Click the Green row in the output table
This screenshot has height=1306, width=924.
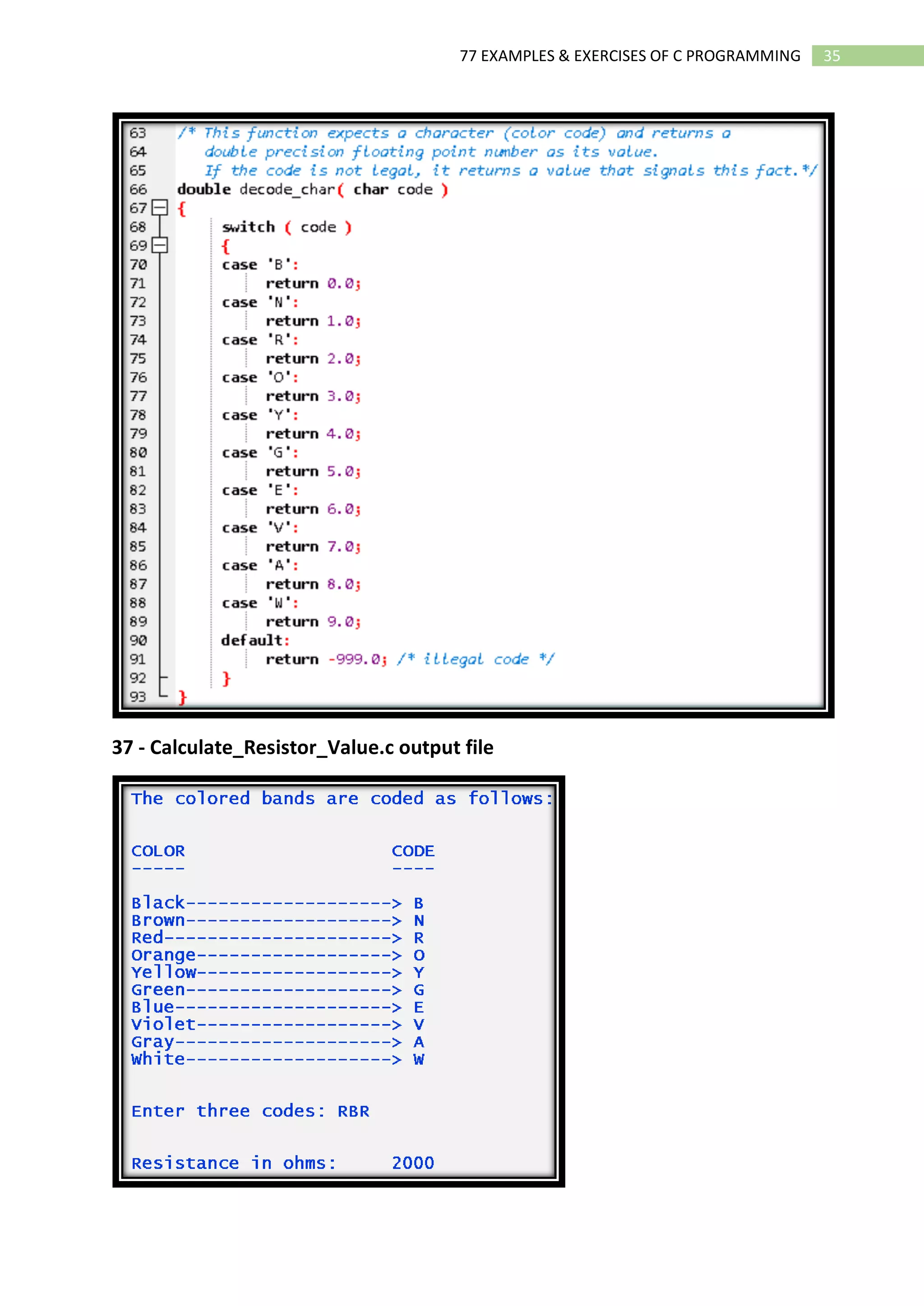pyautogui.click(x=277, y=989)
